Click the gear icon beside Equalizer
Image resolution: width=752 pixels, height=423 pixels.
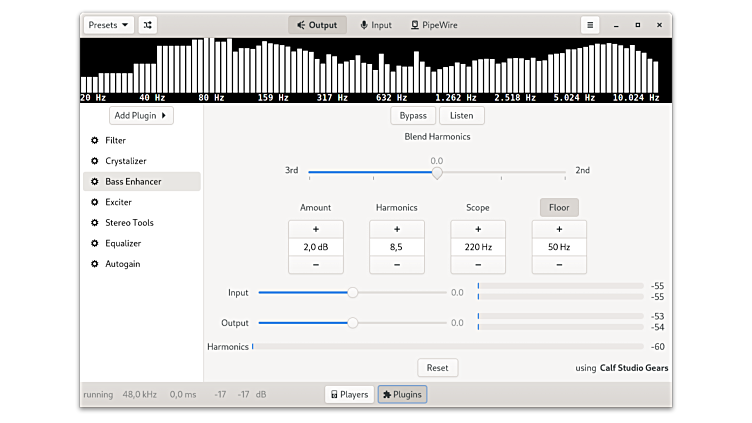point(95,243)
